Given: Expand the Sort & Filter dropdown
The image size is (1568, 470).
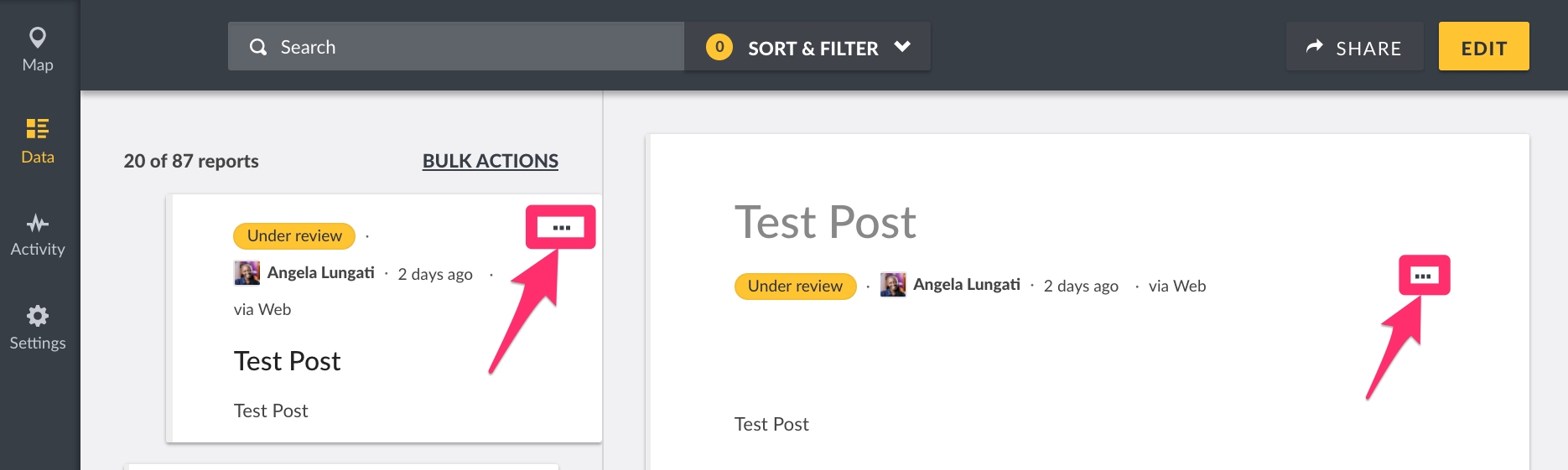Looking at the screenshot, I should 812,48.
